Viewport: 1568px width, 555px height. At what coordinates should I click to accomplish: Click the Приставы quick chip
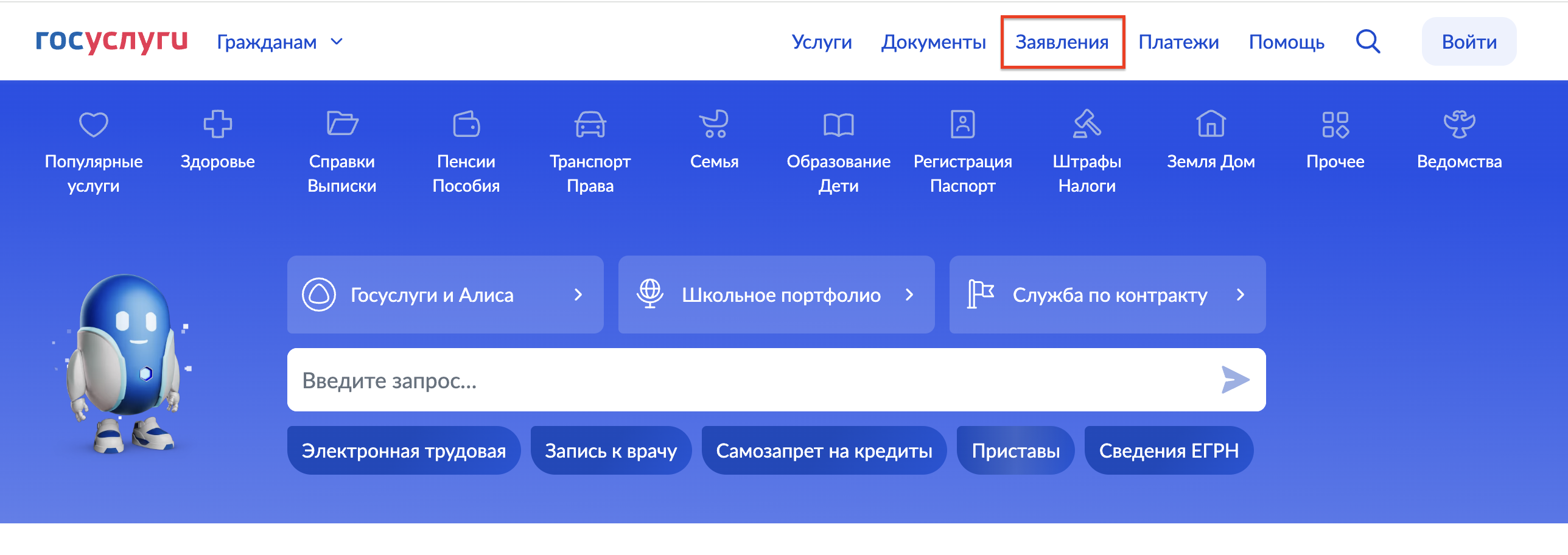click(x=1015, y=450)
